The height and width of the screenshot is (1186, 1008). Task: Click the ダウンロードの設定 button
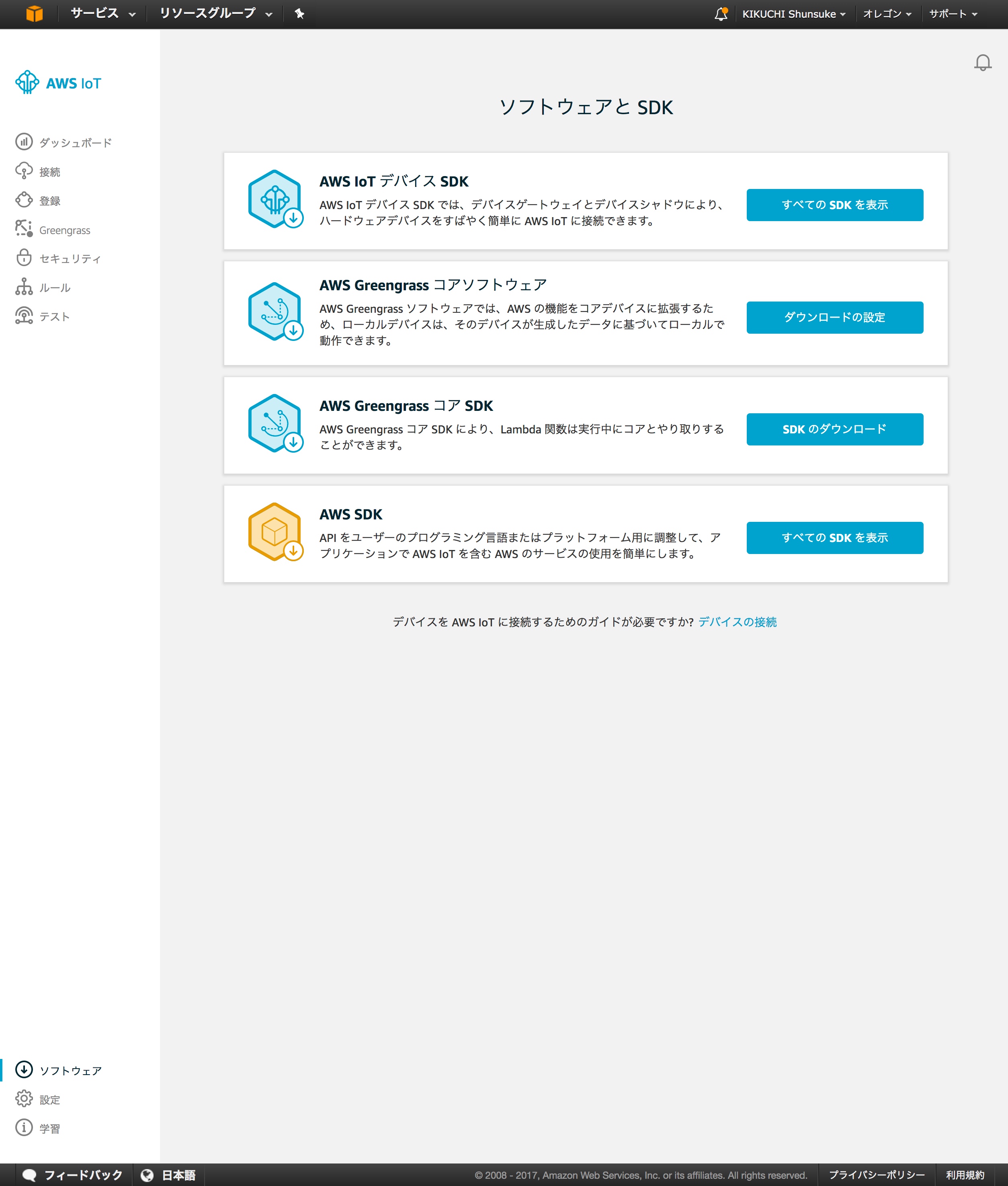point(834,317)
